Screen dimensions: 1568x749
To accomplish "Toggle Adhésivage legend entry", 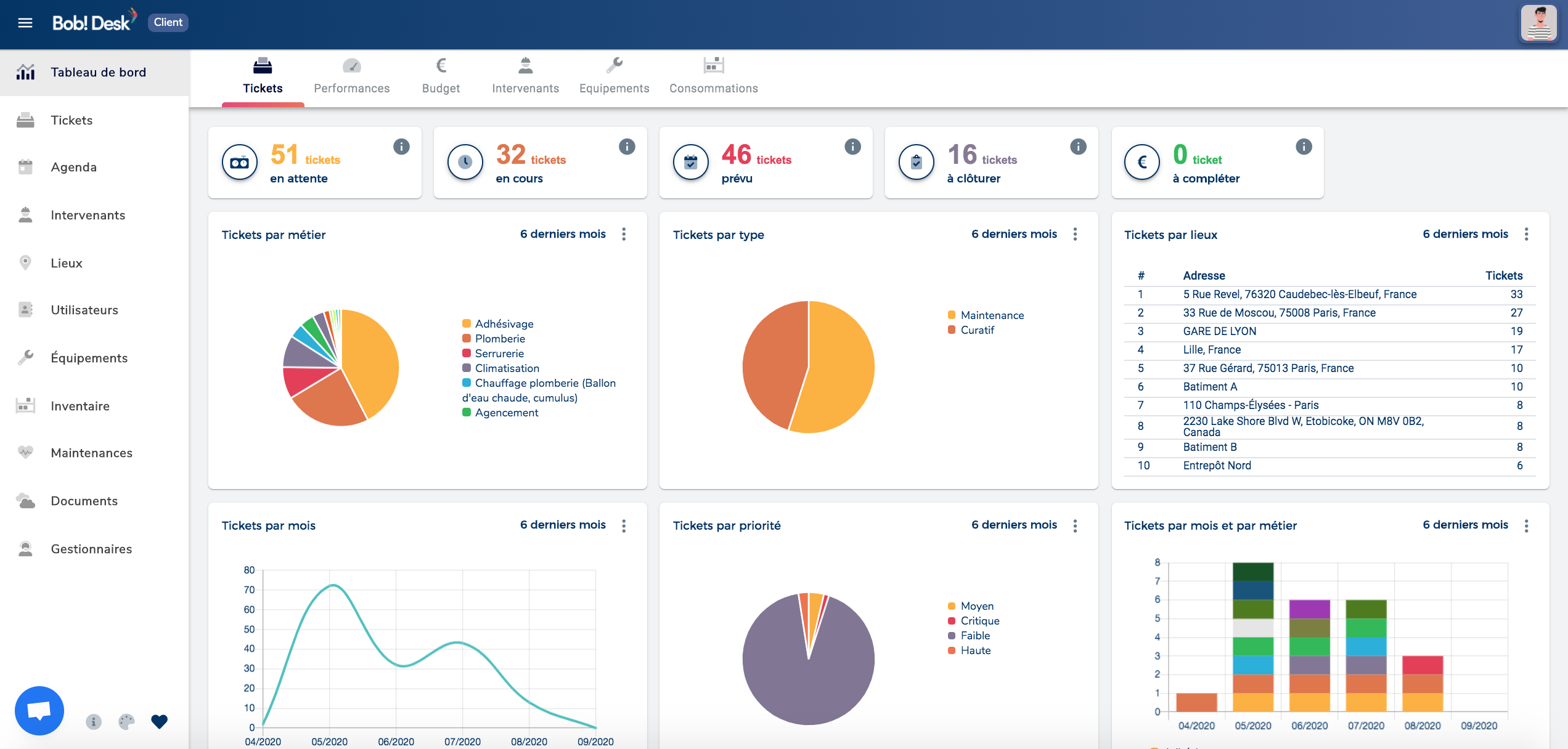I will (498, 324).
